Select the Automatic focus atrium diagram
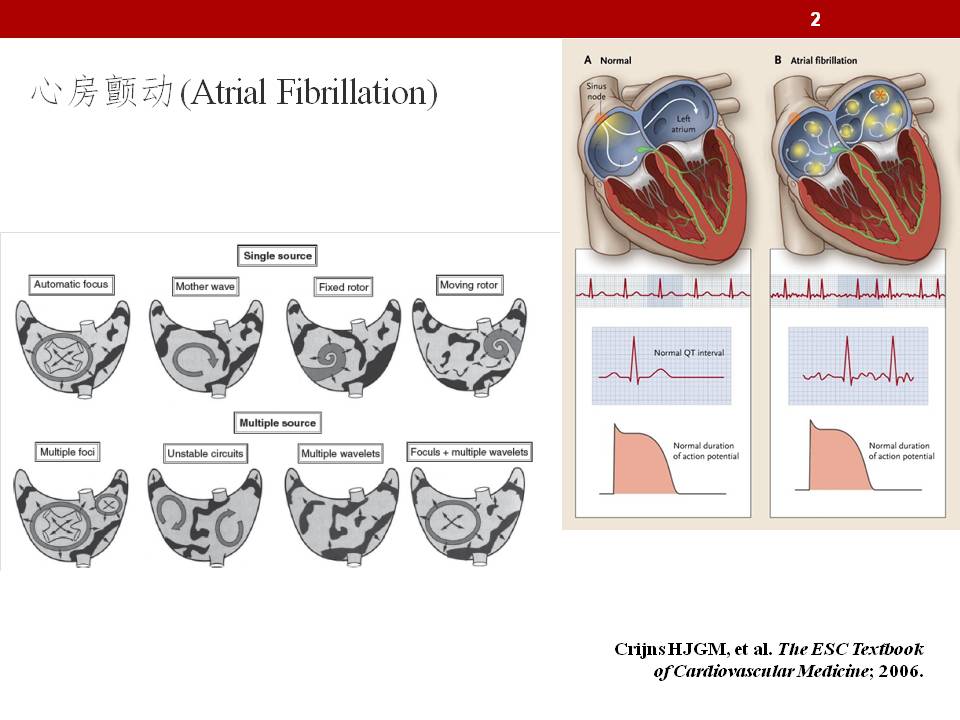 (x=69, y=349)
